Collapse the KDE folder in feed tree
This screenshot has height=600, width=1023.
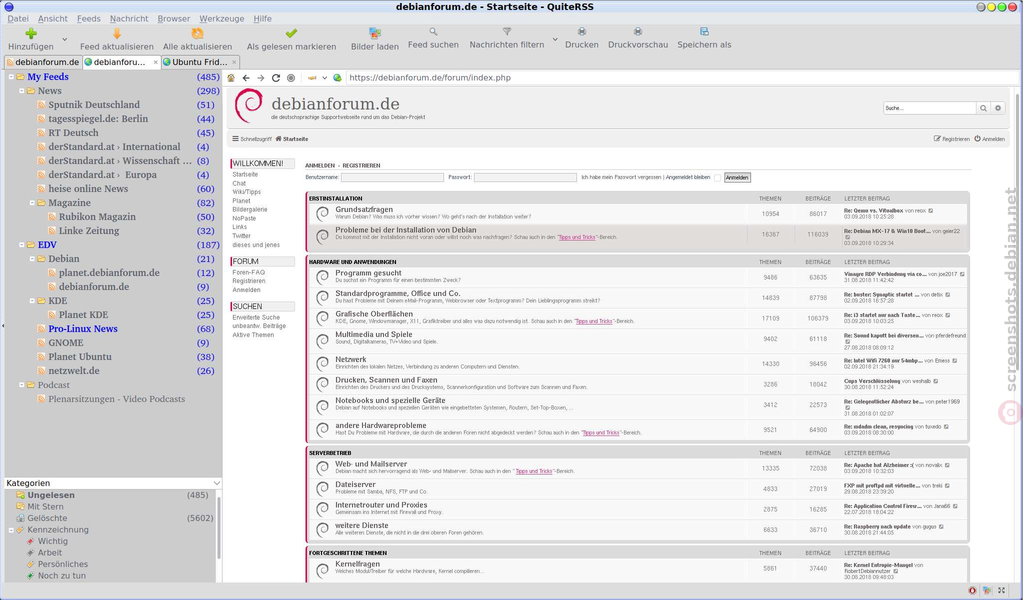[32, 301]
